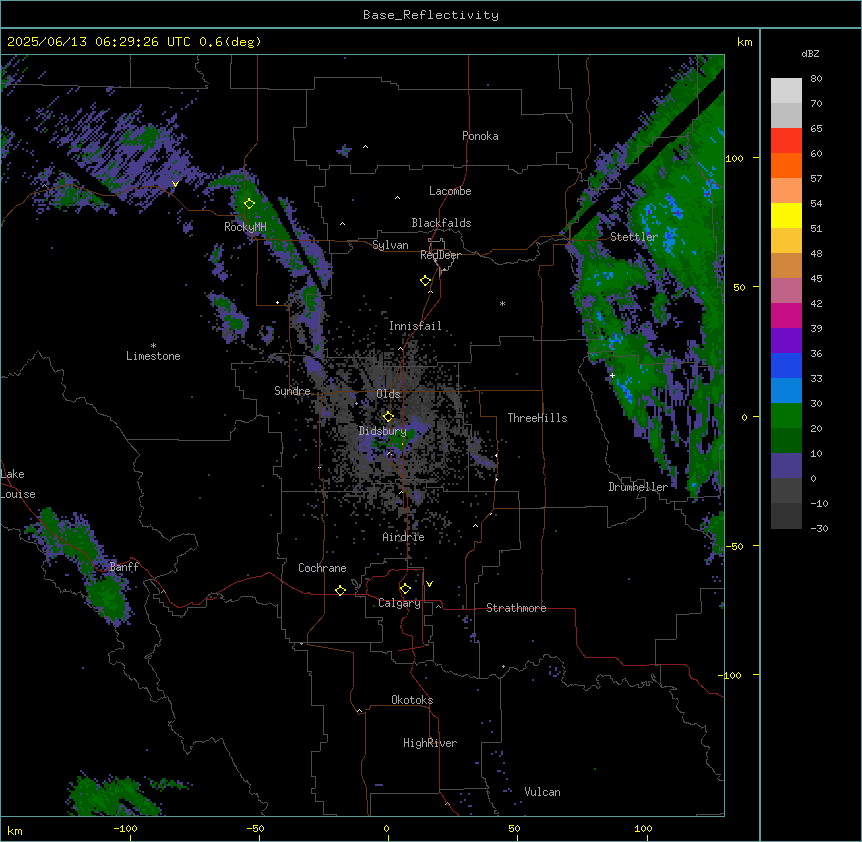The image size is (862, 842).
Task: Pick the bright green 20–30 dBZ swatch
Action: [x=786, y=416]
